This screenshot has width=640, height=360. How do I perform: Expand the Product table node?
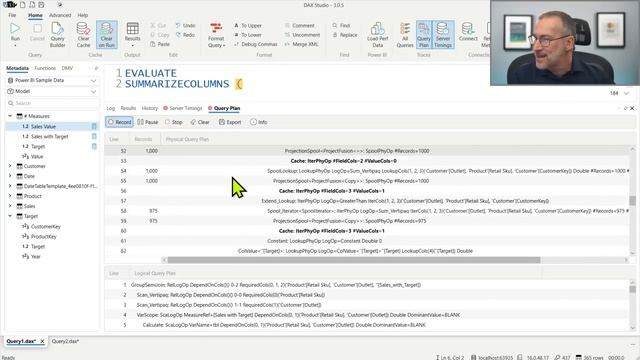10,196
